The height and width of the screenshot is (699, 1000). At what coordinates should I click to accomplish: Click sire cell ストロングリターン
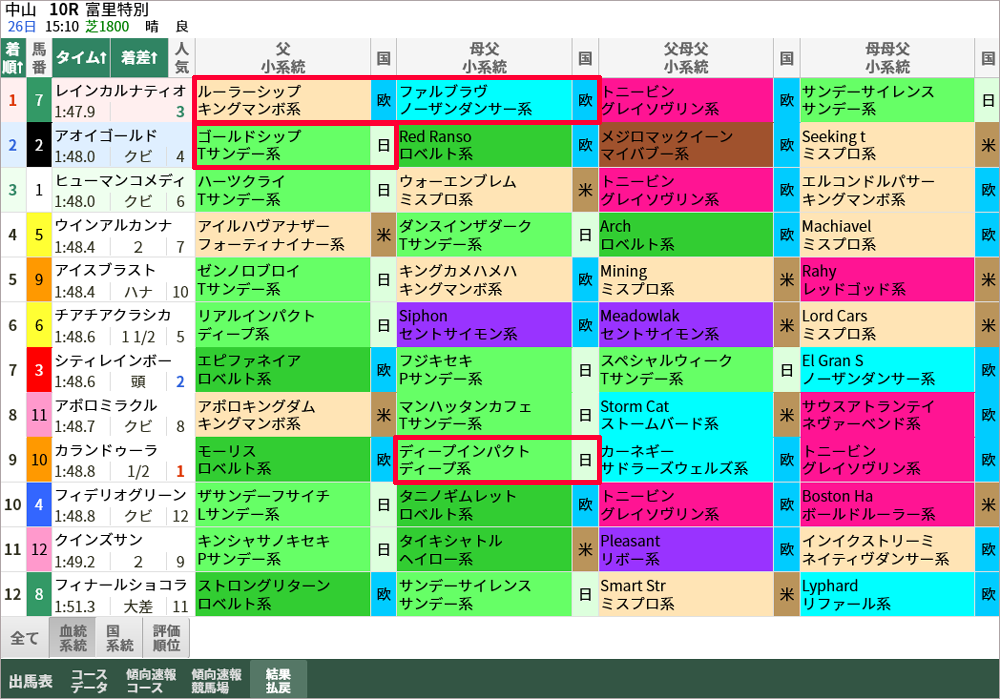pyautogui.click(x=283, y=594)
